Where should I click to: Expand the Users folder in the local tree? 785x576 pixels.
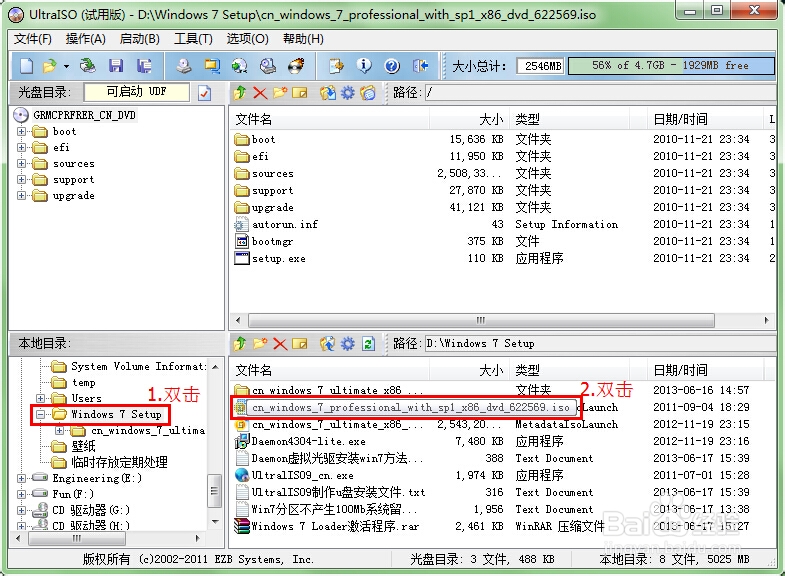(41, 398)
